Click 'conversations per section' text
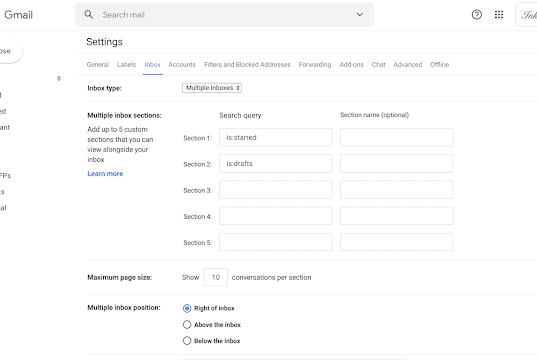 pyautogui.click(x=272, y=277)
